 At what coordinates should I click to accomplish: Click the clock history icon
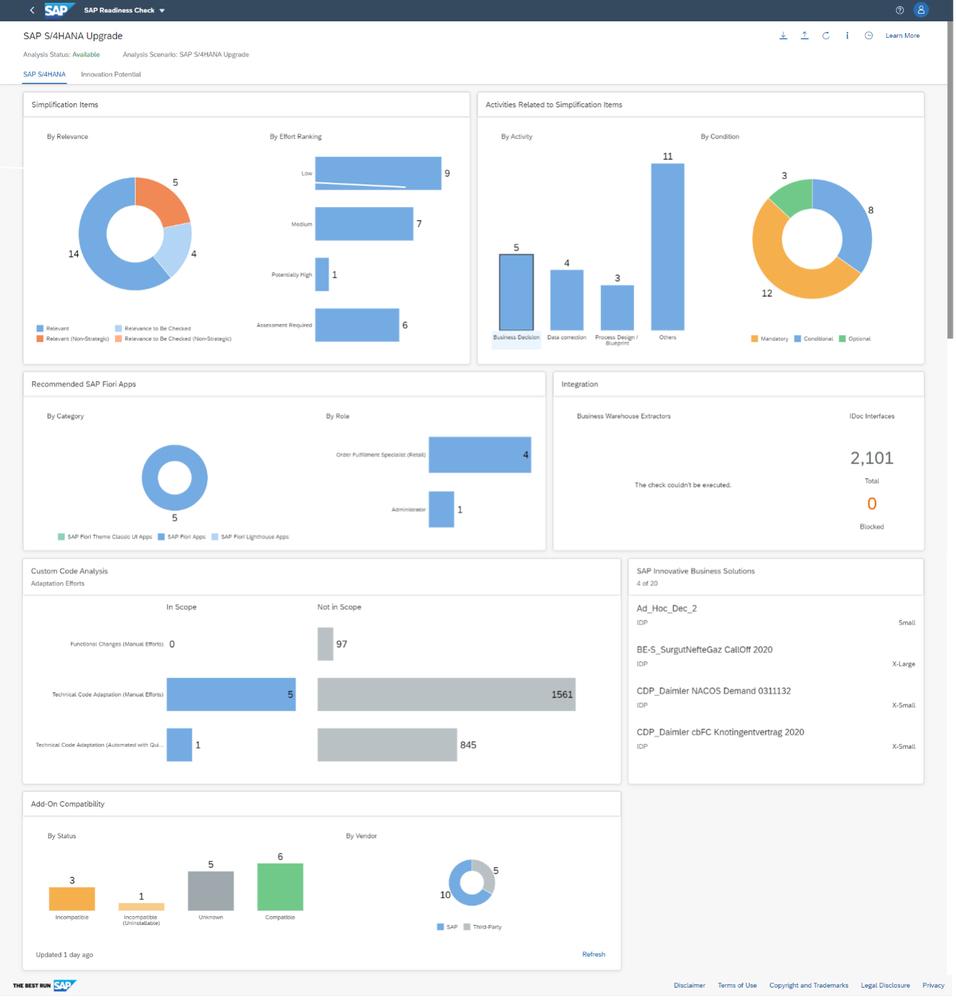[868, 36]
